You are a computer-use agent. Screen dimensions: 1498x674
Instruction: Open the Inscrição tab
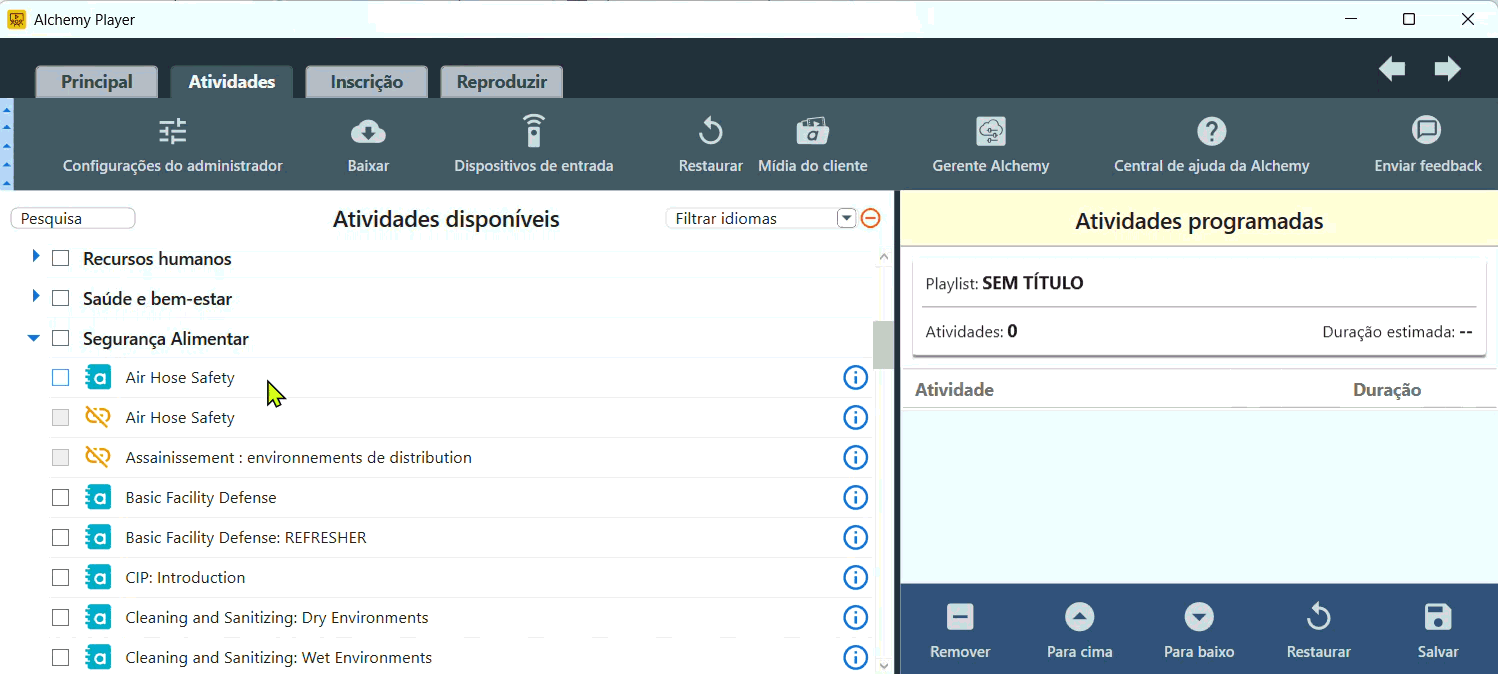(367, 82)
